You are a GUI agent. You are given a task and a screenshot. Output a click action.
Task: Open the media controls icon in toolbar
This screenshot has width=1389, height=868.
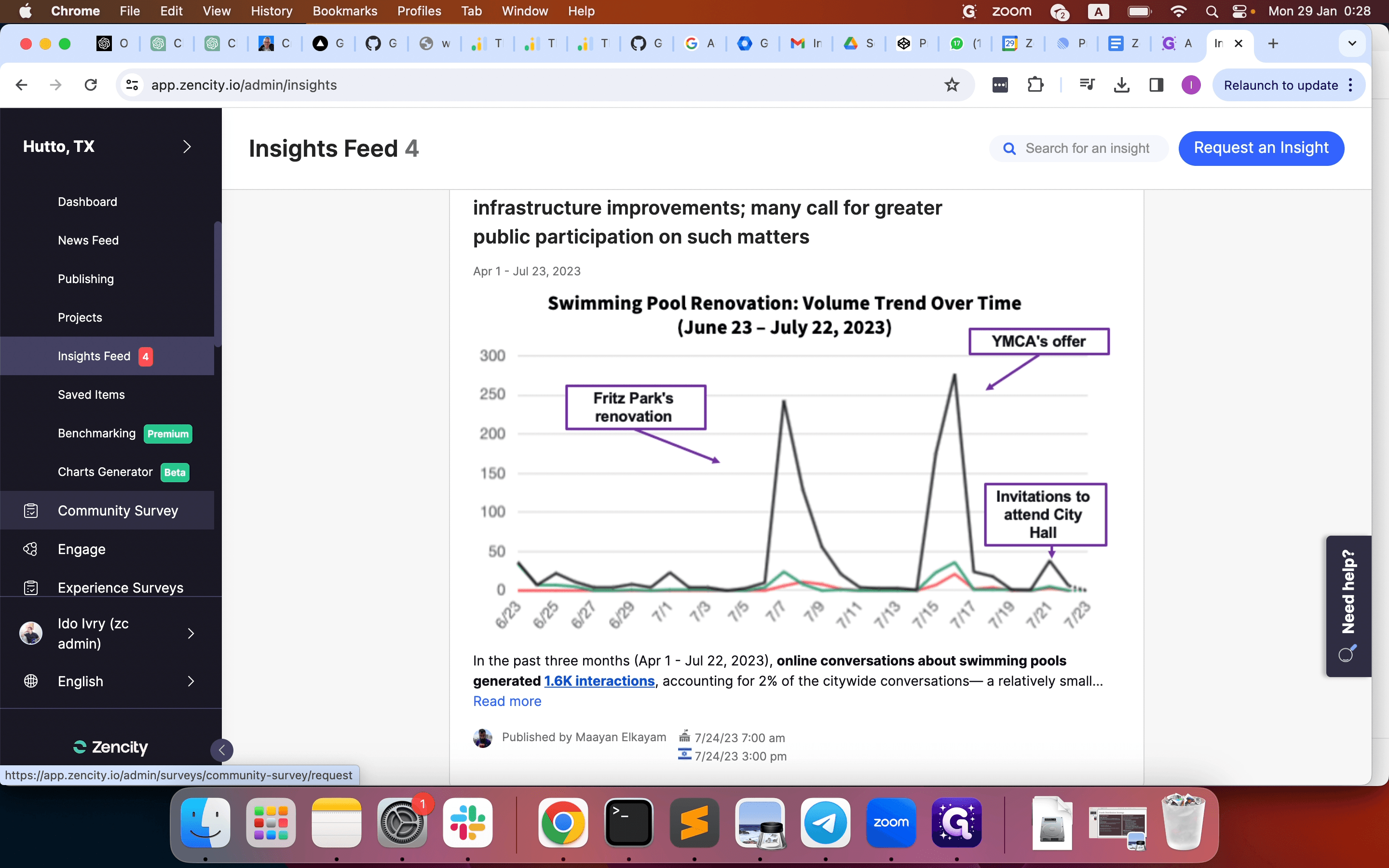[1087, 85]
